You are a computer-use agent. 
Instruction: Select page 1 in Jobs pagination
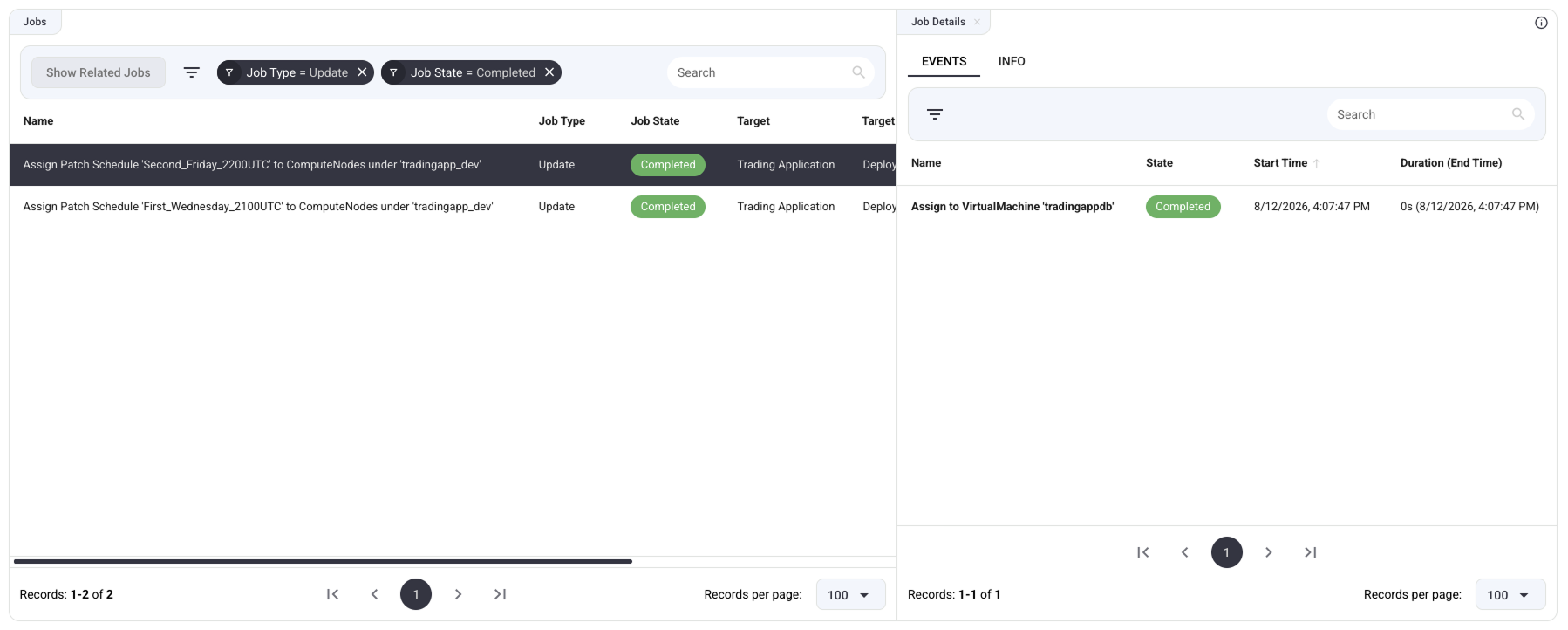(x=416, y=594)
